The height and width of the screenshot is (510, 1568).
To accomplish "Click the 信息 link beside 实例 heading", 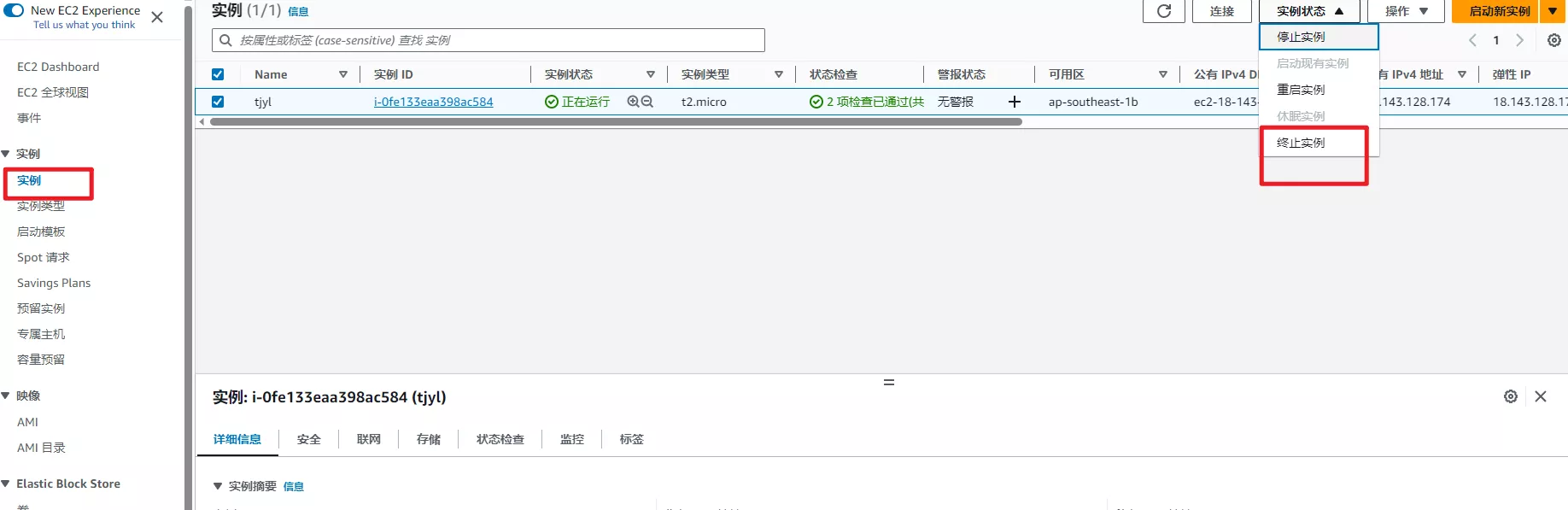I will click(x=298, y=12).
